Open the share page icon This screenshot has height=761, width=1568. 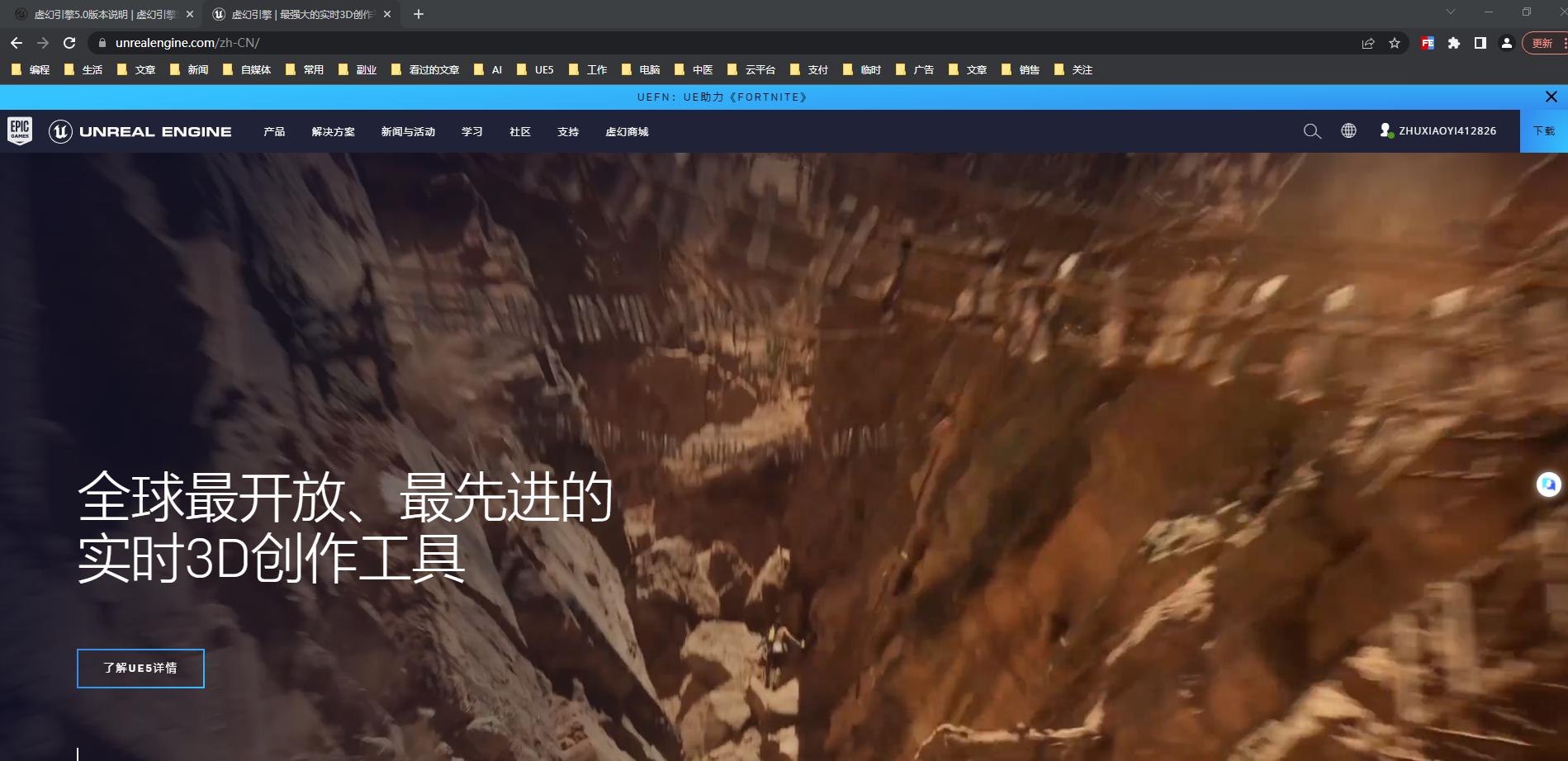click(x=1368, y=42)
